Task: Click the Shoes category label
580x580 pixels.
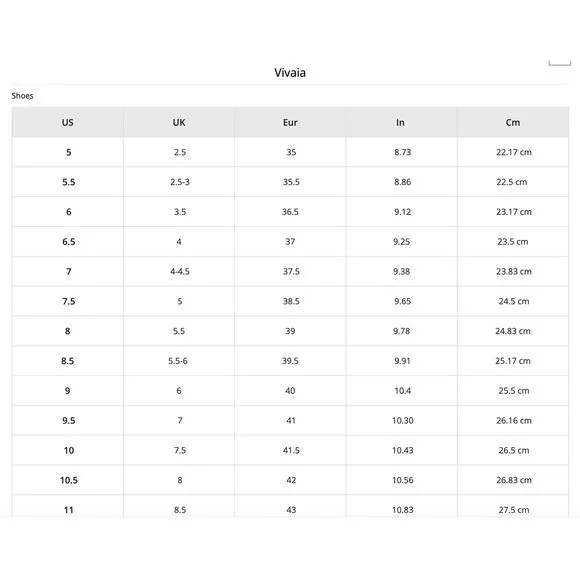Action: [x=23, y=96]
